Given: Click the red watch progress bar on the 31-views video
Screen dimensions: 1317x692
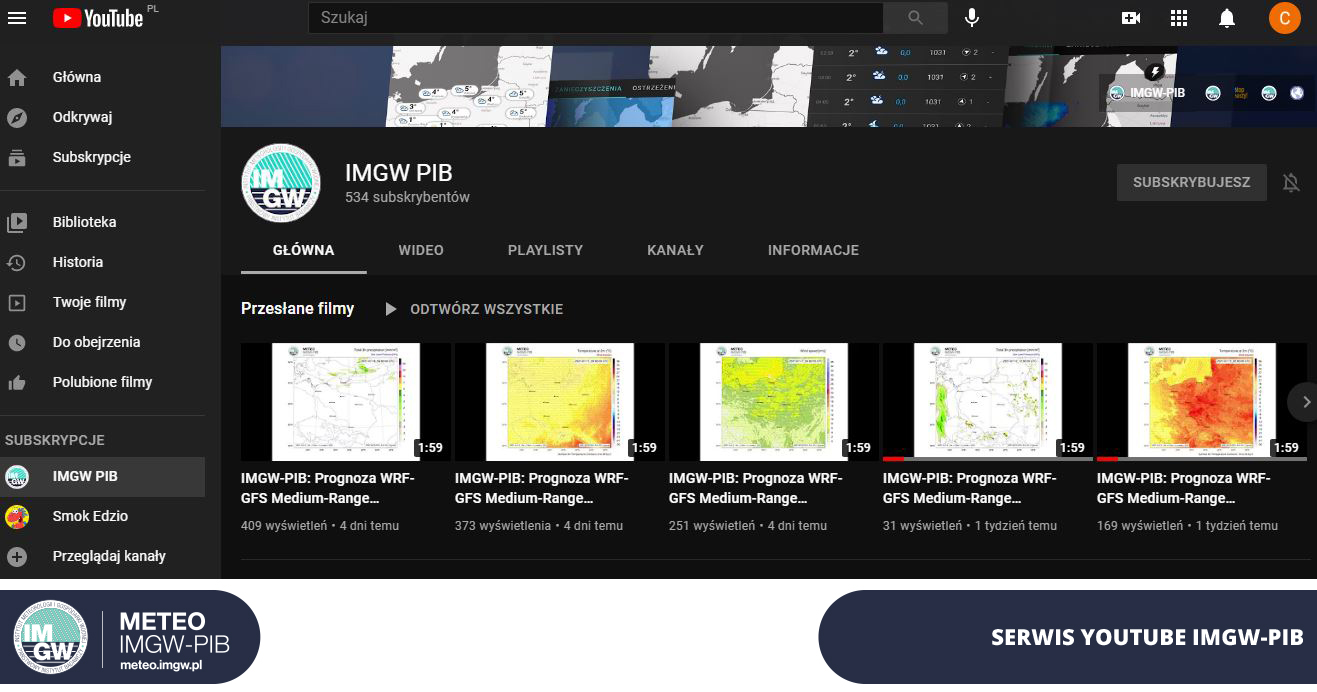Looking at the screenshot, I should [894, 459].
